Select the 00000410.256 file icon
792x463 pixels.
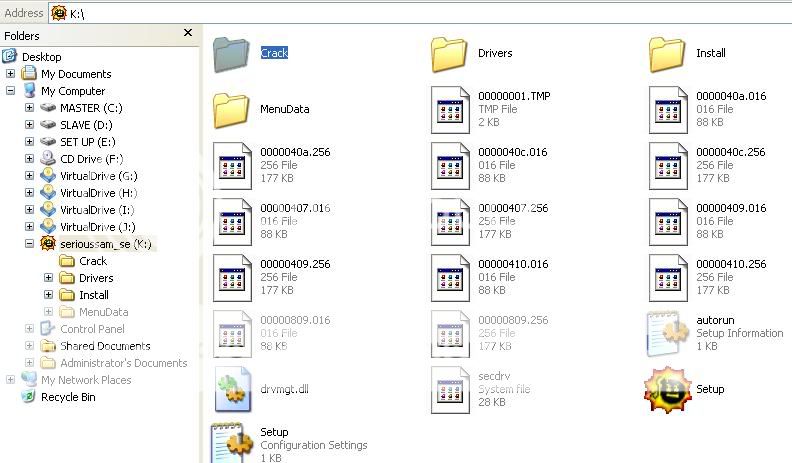(x=668, y=278)
